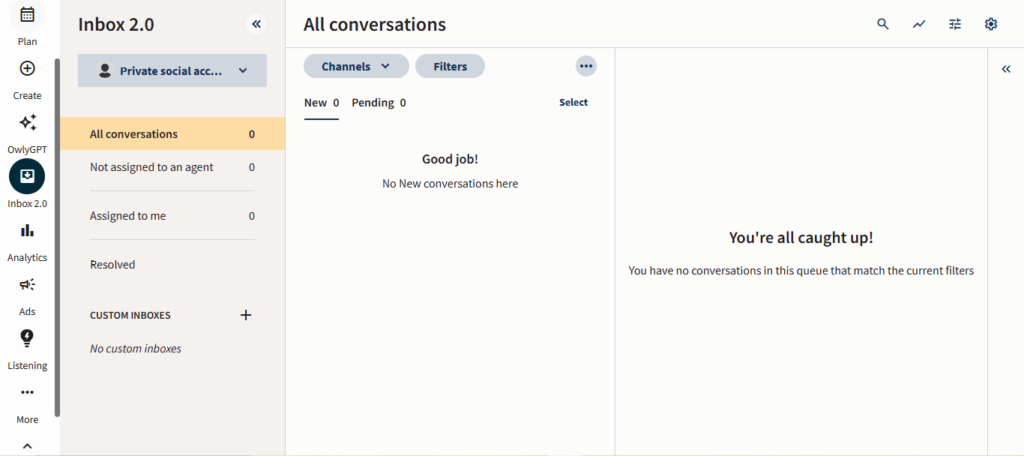
Task: Click the CUSTOM INBOXES heading
Action: point(130,316)
